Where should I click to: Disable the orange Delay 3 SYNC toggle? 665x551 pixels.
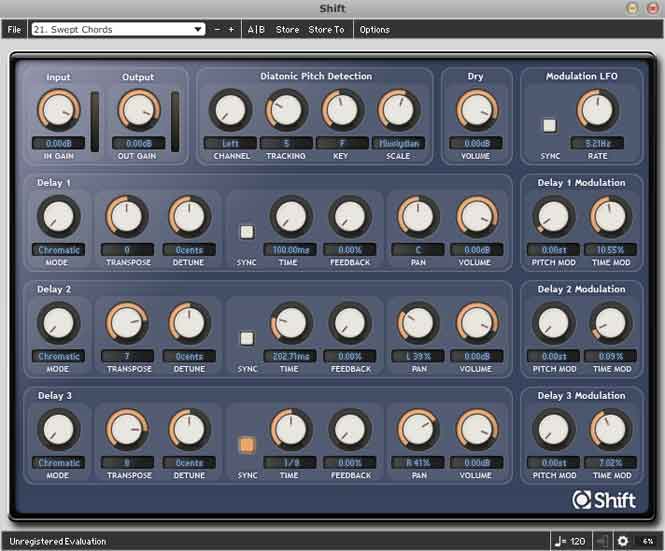point(247,445)
